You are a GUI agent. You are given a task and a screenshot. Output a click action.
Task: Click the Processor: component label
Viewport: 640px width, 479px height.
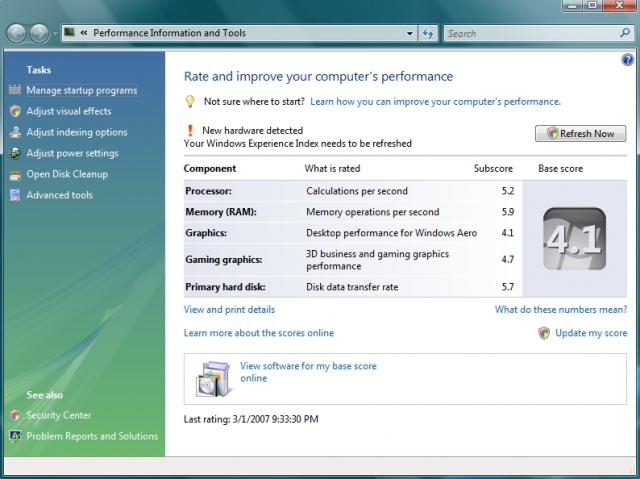pos(208,191)
